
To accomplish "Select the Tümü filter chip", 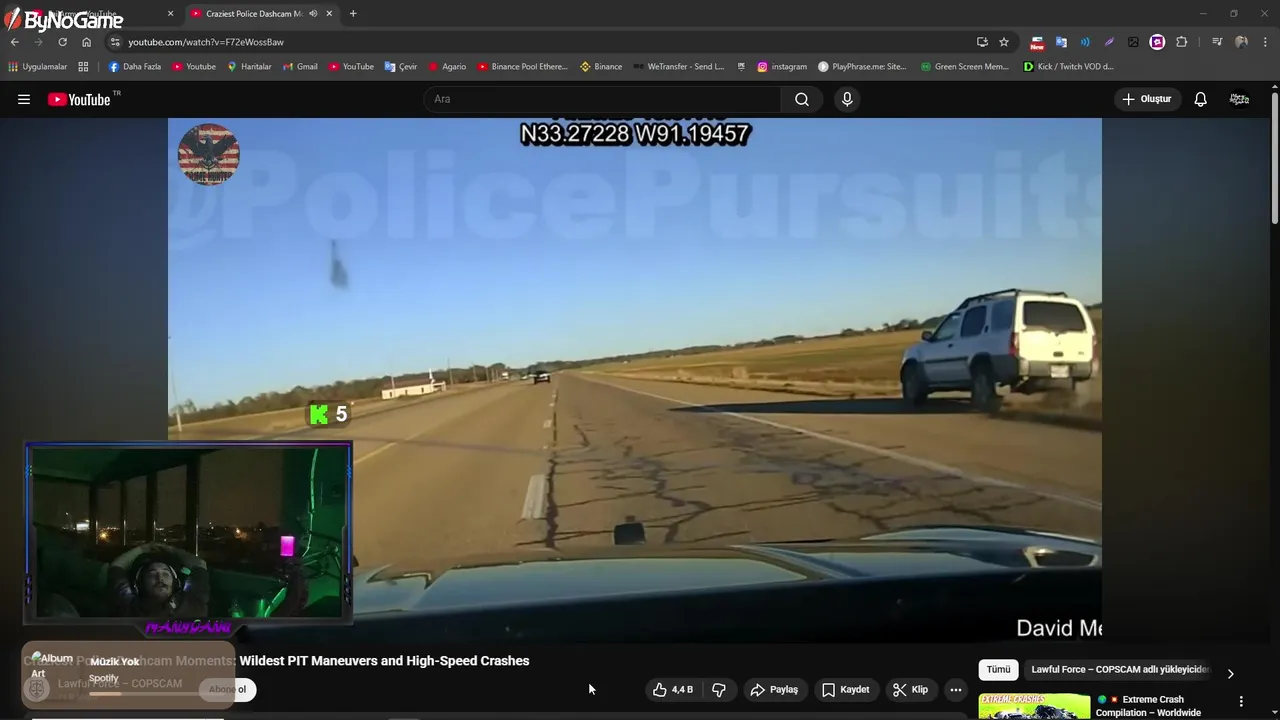I will click(998, 670).
